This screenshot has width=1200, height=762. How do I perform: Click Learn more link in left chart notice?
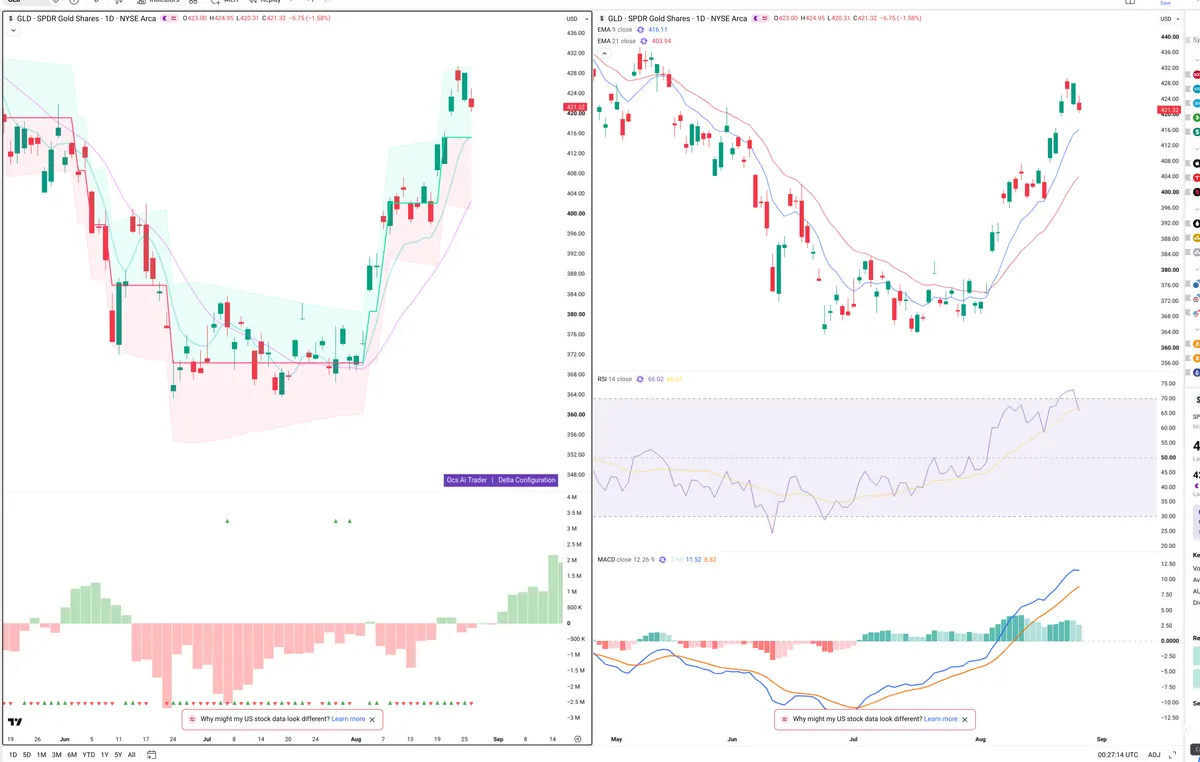click(348, 719)
